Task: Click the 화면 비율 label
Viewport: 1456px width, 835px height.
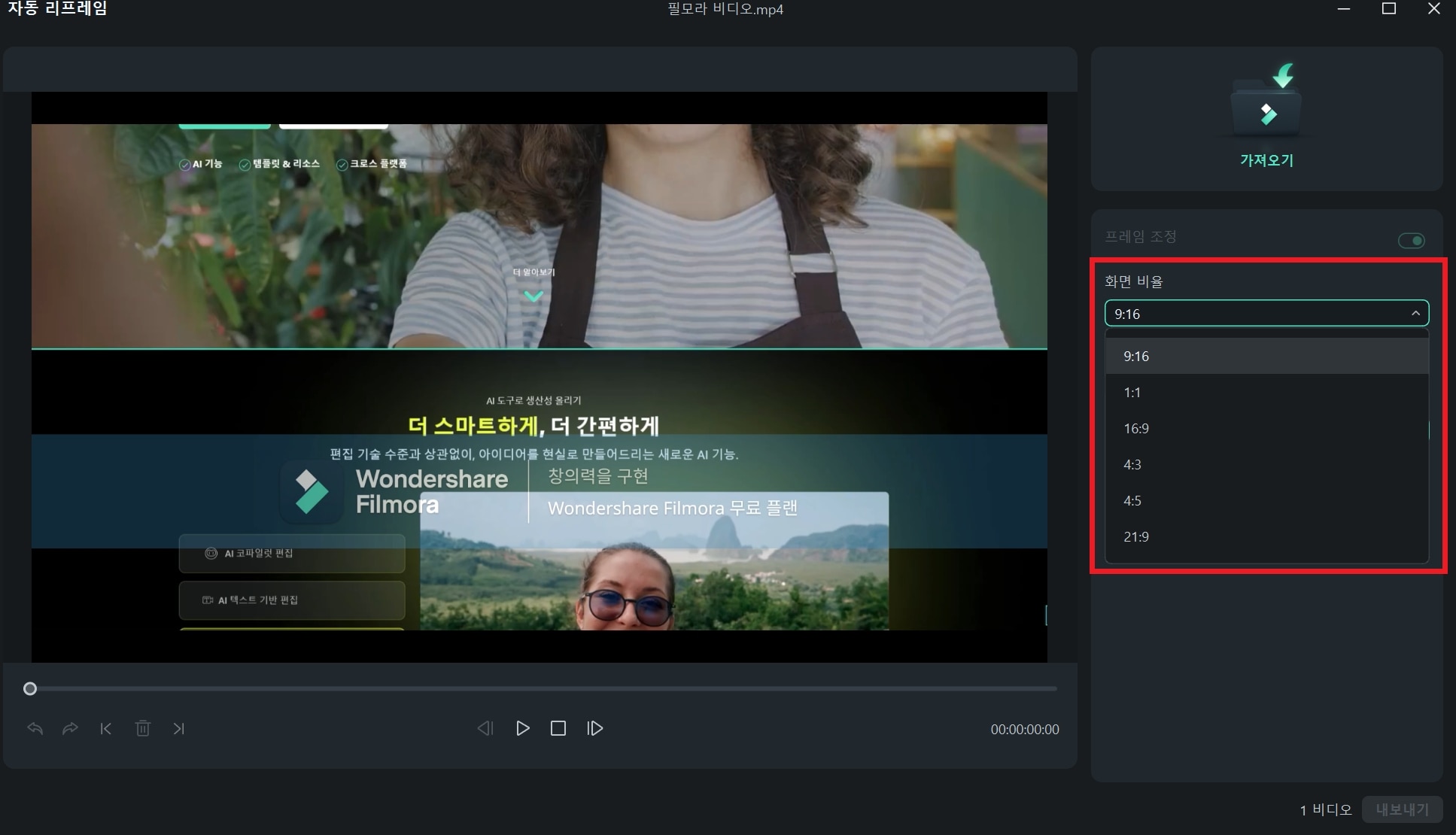Action: pyautogui.click(x=1134, y=281)
